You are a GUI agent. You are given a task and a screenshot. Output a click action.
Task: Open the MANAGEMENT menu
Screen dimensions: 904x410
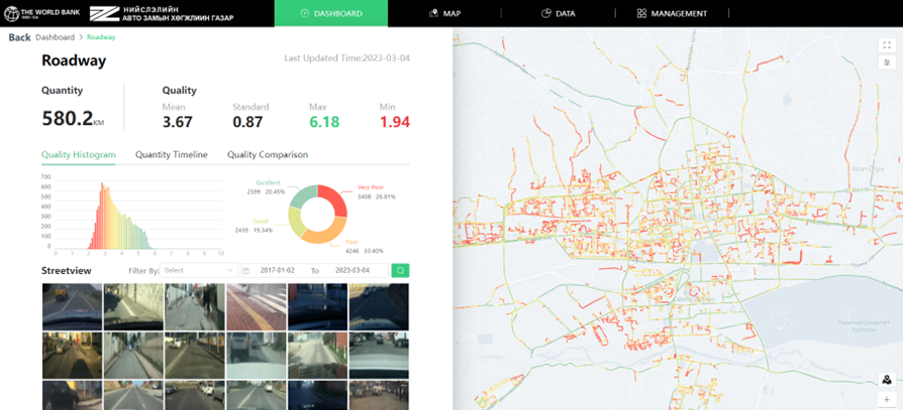[x=671, y=14]
